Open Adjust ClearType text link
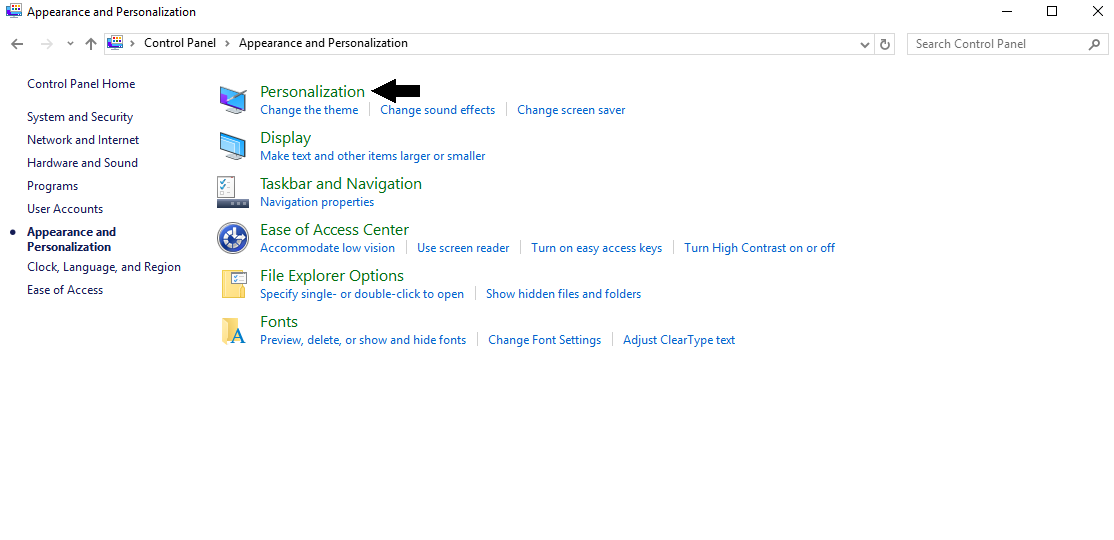 pyautogui.click(x=678, y=340)
